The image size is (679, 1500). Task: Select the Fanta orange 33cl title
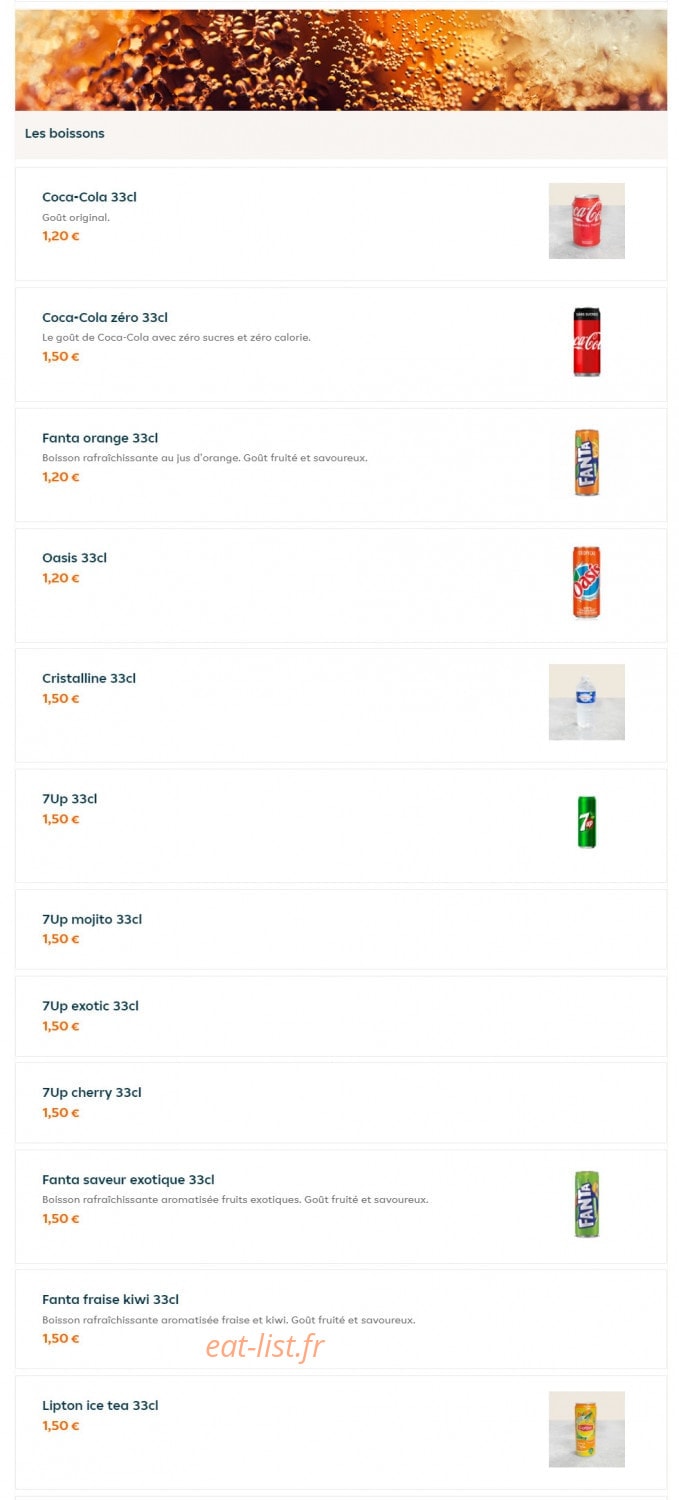(x=100, y=438)
